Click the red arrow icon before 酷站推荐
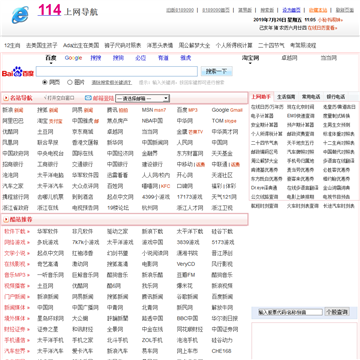360x360 pixels. (6, 220)
